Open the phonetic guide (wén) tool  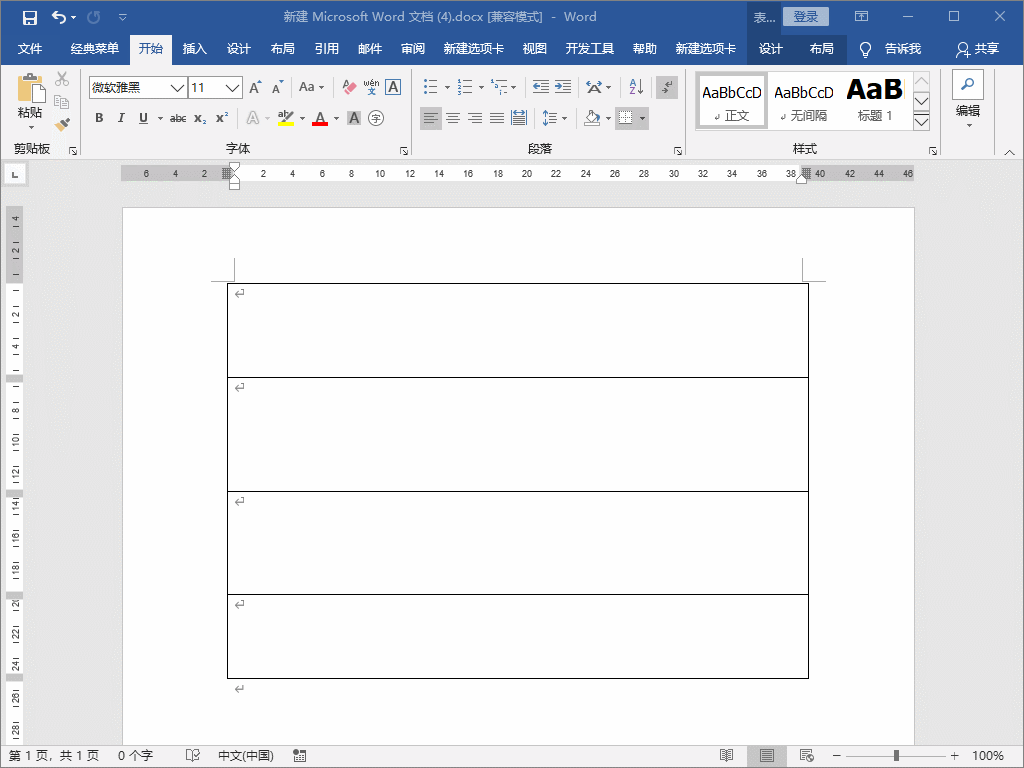(x=371, y=87)
